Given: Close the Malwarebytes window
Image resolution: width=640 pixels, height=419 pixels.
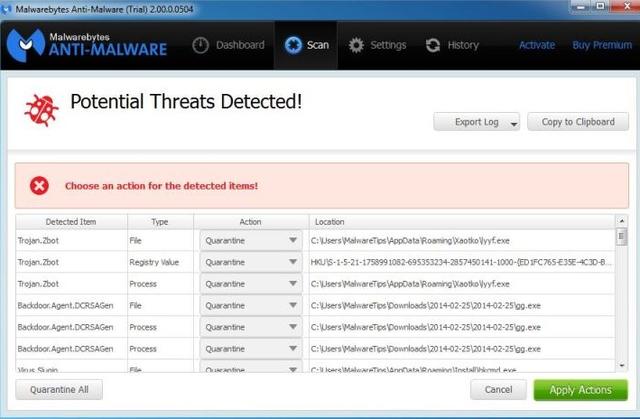Looking at the screenshot, I should (x=626, y=6).
